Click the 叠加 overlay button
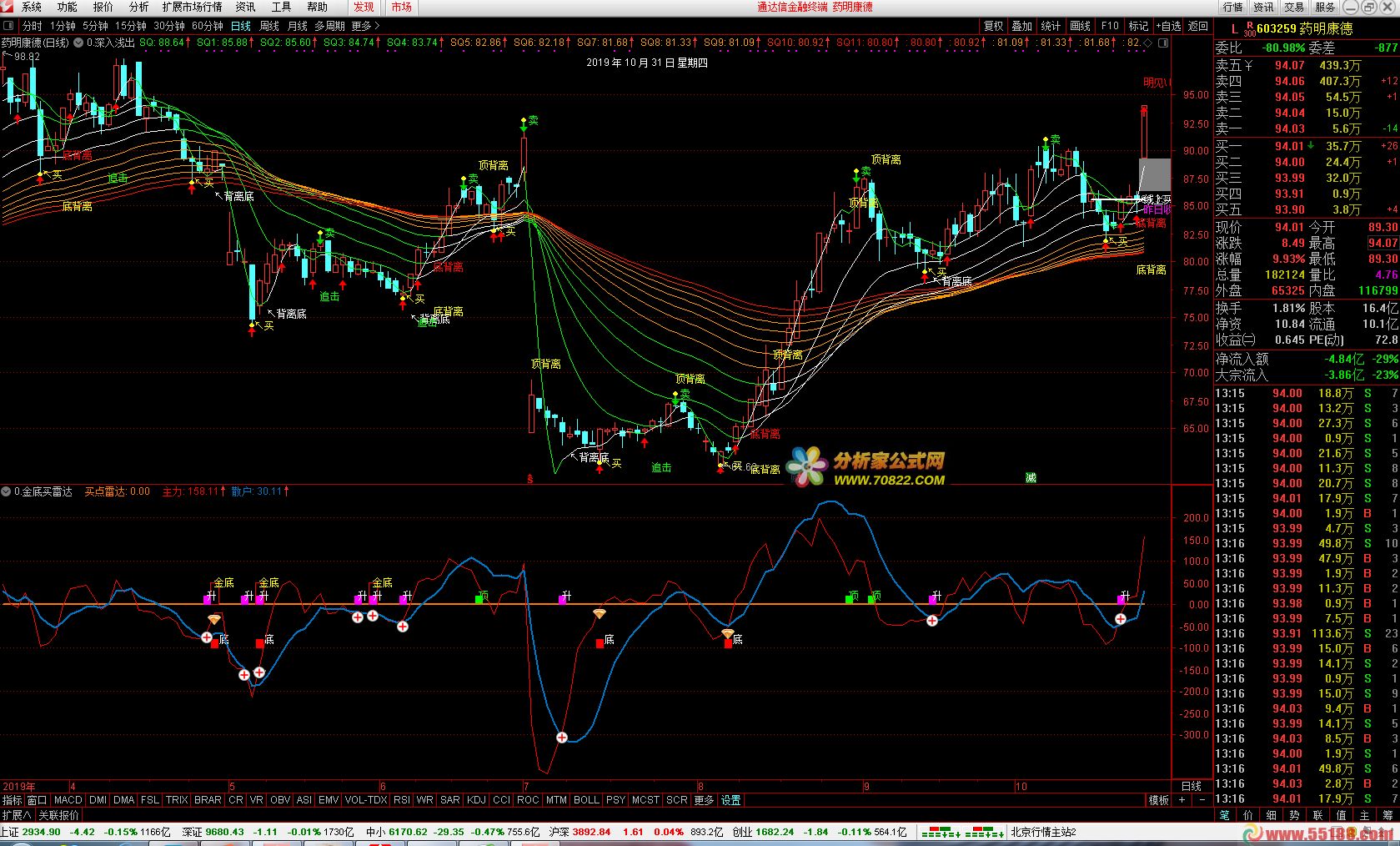1400x846 pixels. pos(1022,27)
